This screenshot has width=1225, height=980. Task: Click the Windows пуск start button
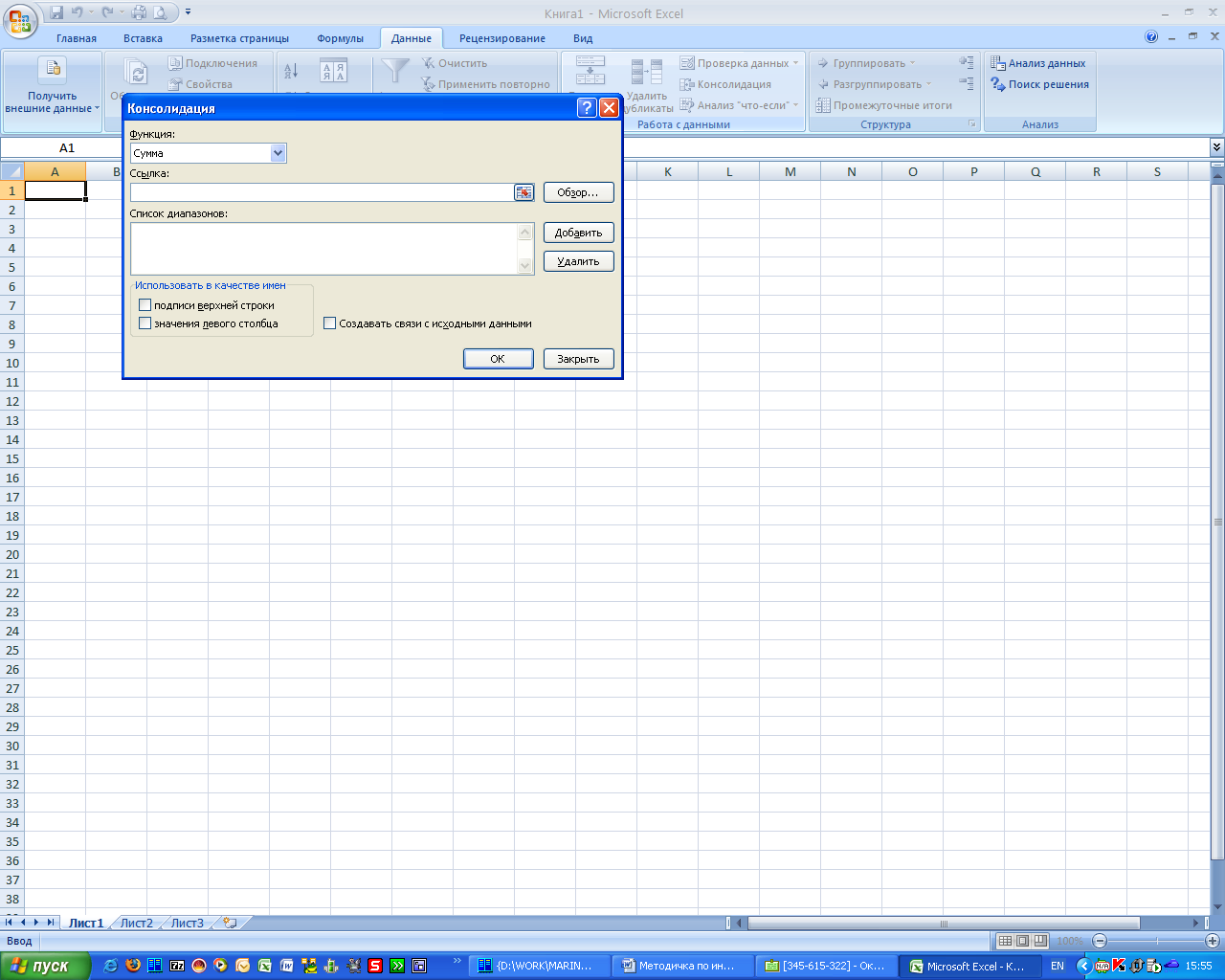click(45, 966)
